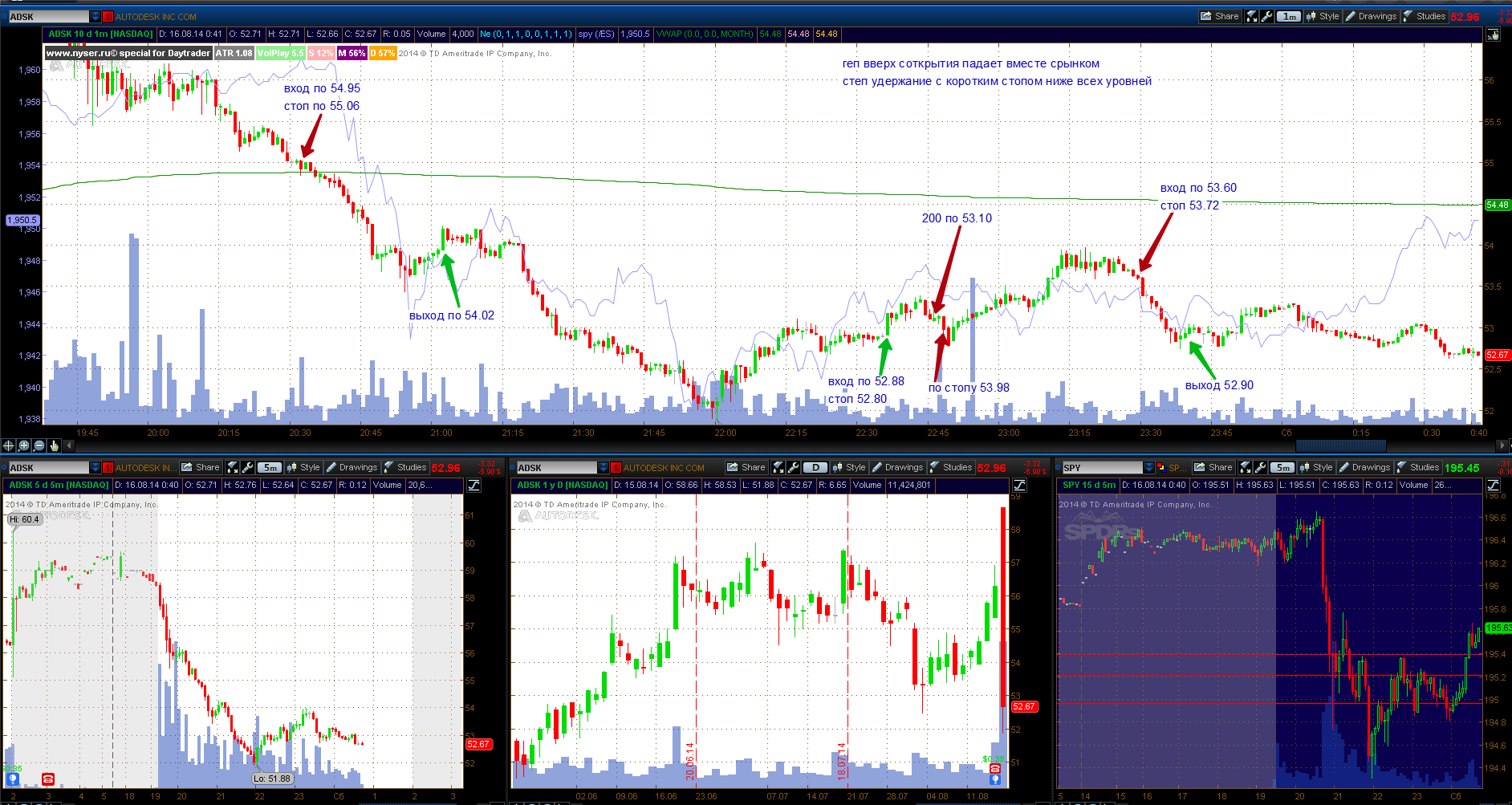Click the zoom in magnifier below top chart

click(24, 445)
